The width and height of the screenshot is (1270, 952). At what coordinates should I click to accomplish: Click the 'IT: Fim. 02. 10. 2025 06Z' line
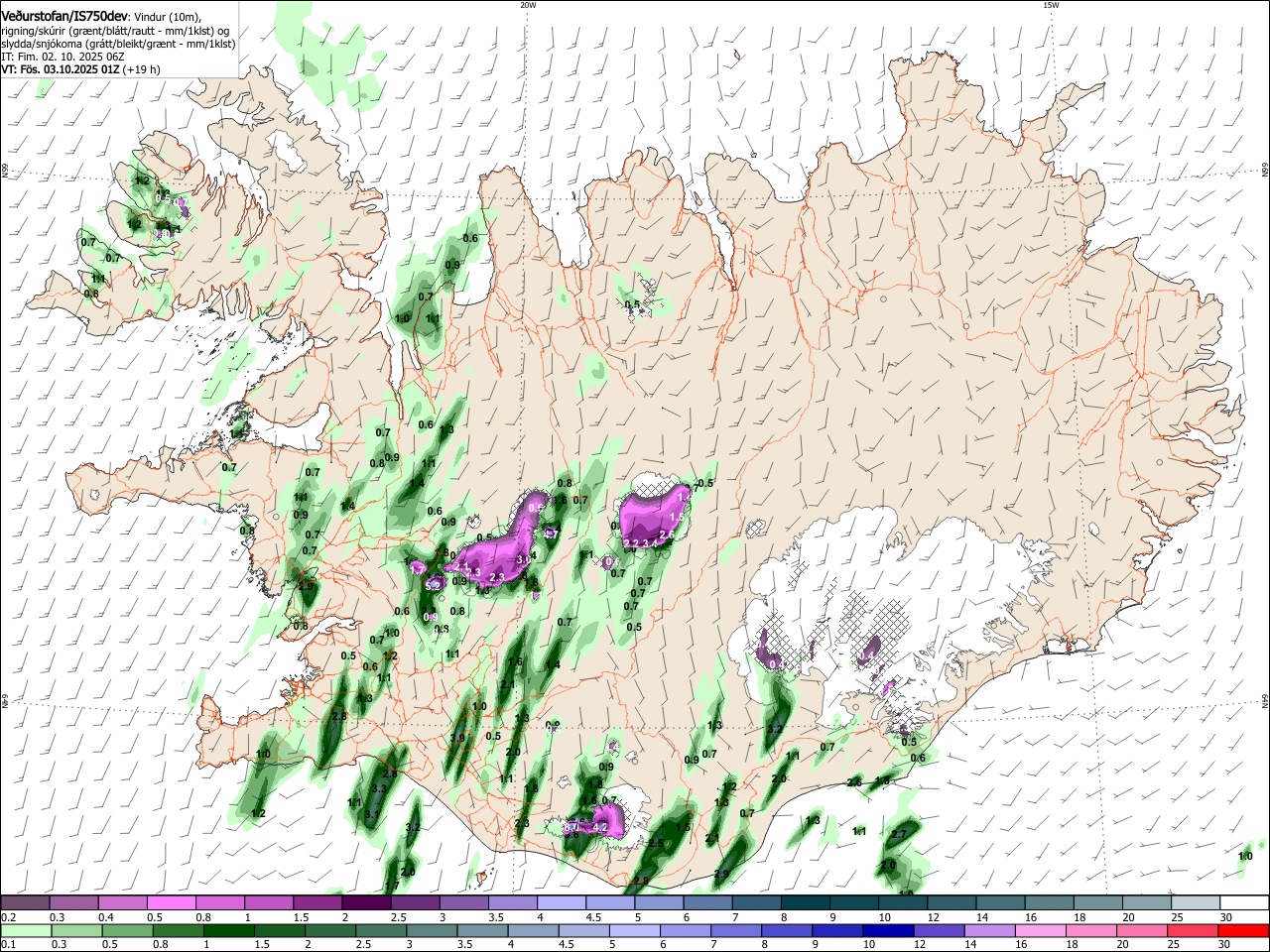click(63, 58)
